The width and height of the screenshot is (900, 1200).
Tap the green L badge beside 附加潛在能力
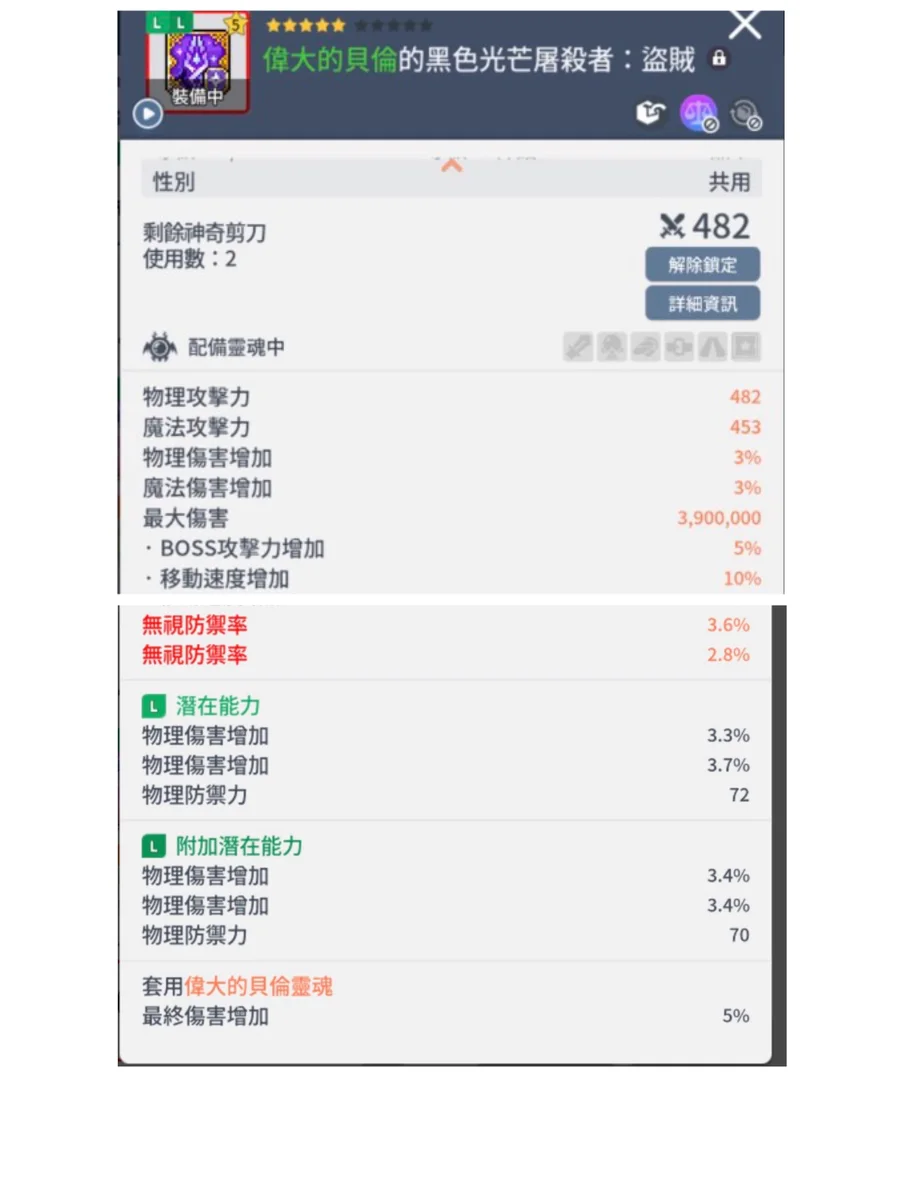153,847
